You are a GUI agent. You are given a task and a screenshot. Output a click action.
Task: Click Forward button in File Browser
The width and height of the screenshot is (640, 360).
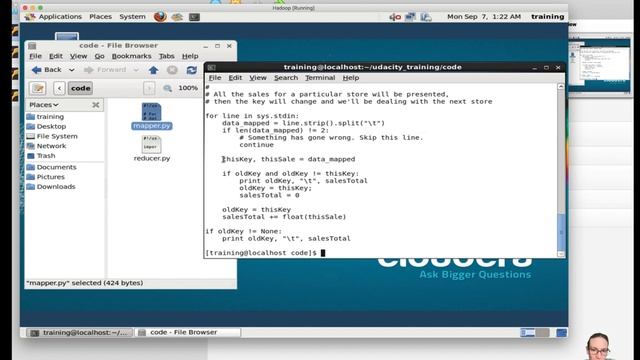105,70
